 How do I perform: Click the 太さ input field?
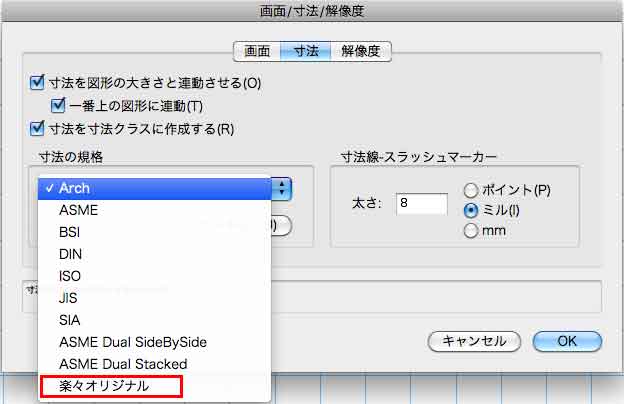pos(421,204)
